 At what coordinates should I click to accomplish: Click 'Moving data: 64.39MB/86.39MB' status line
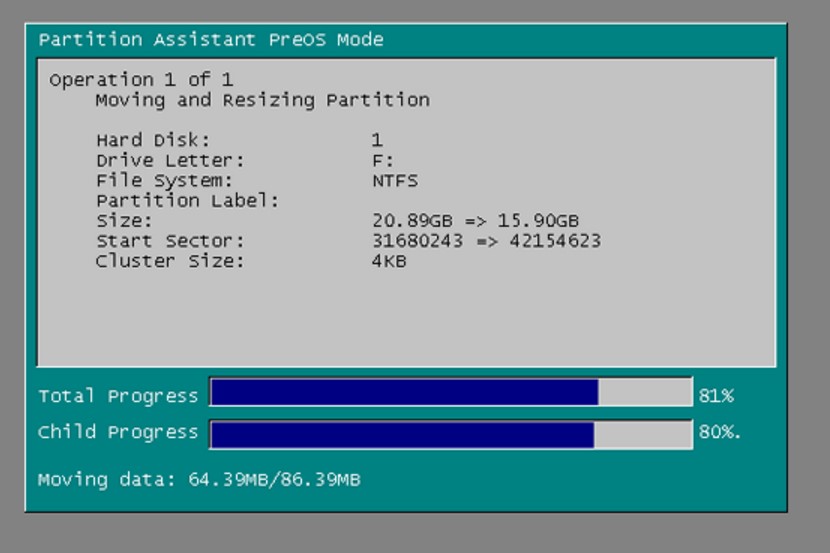pyautogui.click(x=199, y=479)
